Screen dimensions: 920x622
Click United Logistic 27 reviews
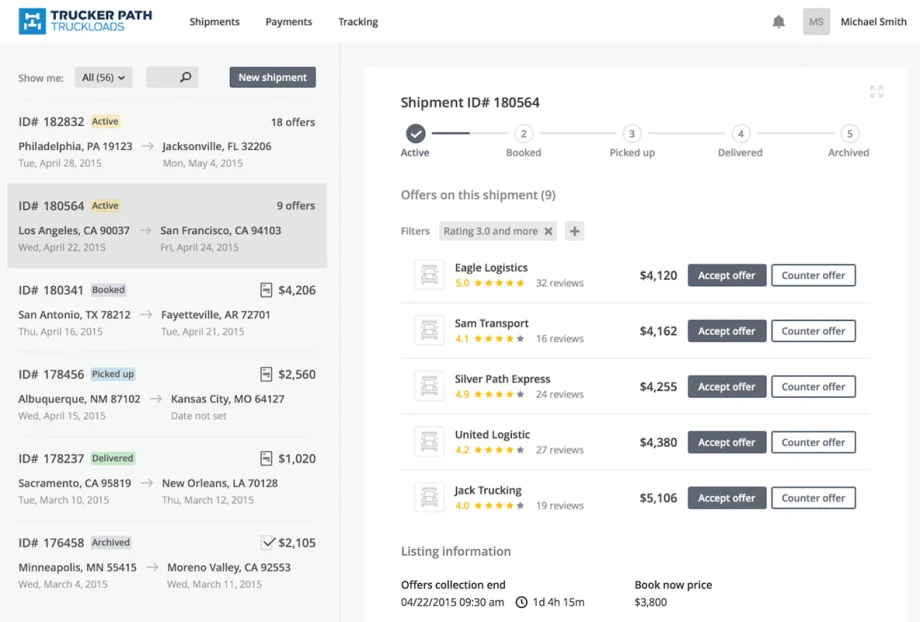(x=560, y=450)
